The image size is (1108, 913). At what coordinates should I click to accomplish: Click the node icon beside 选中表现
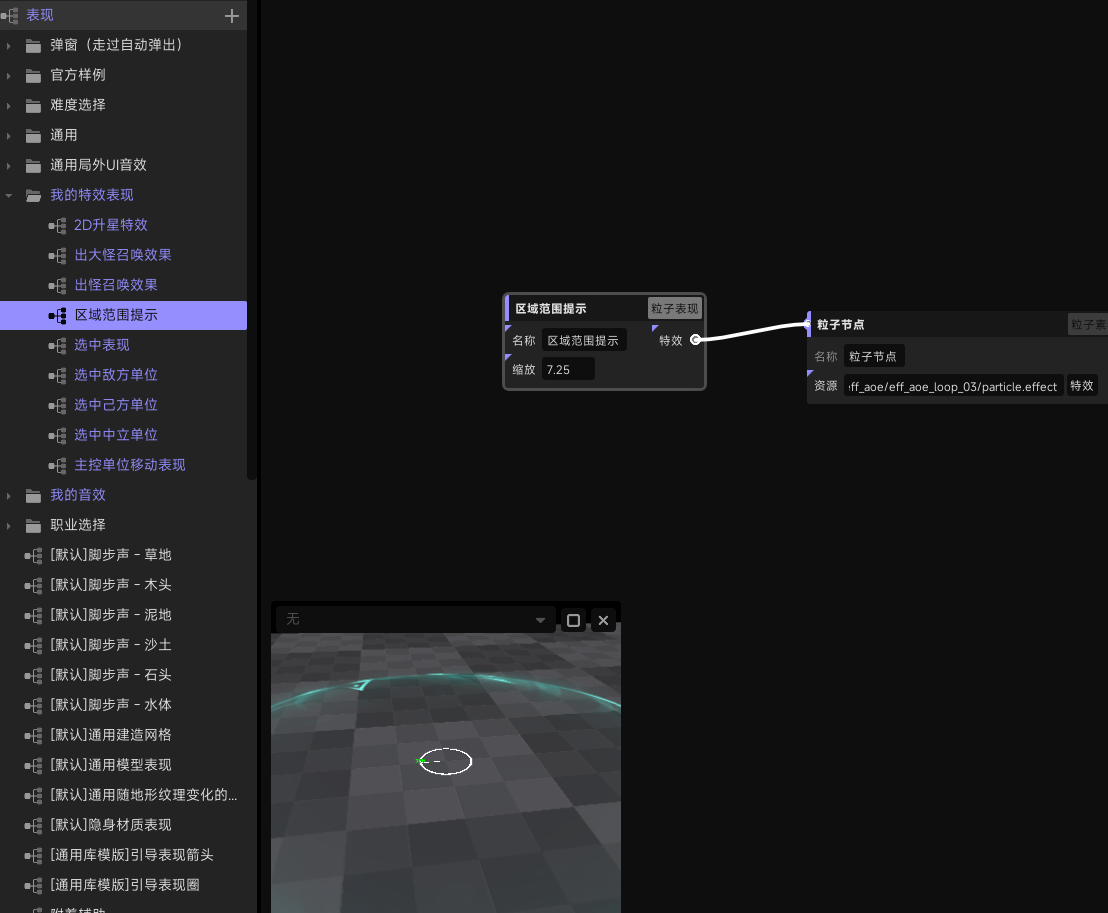[57, 346]
